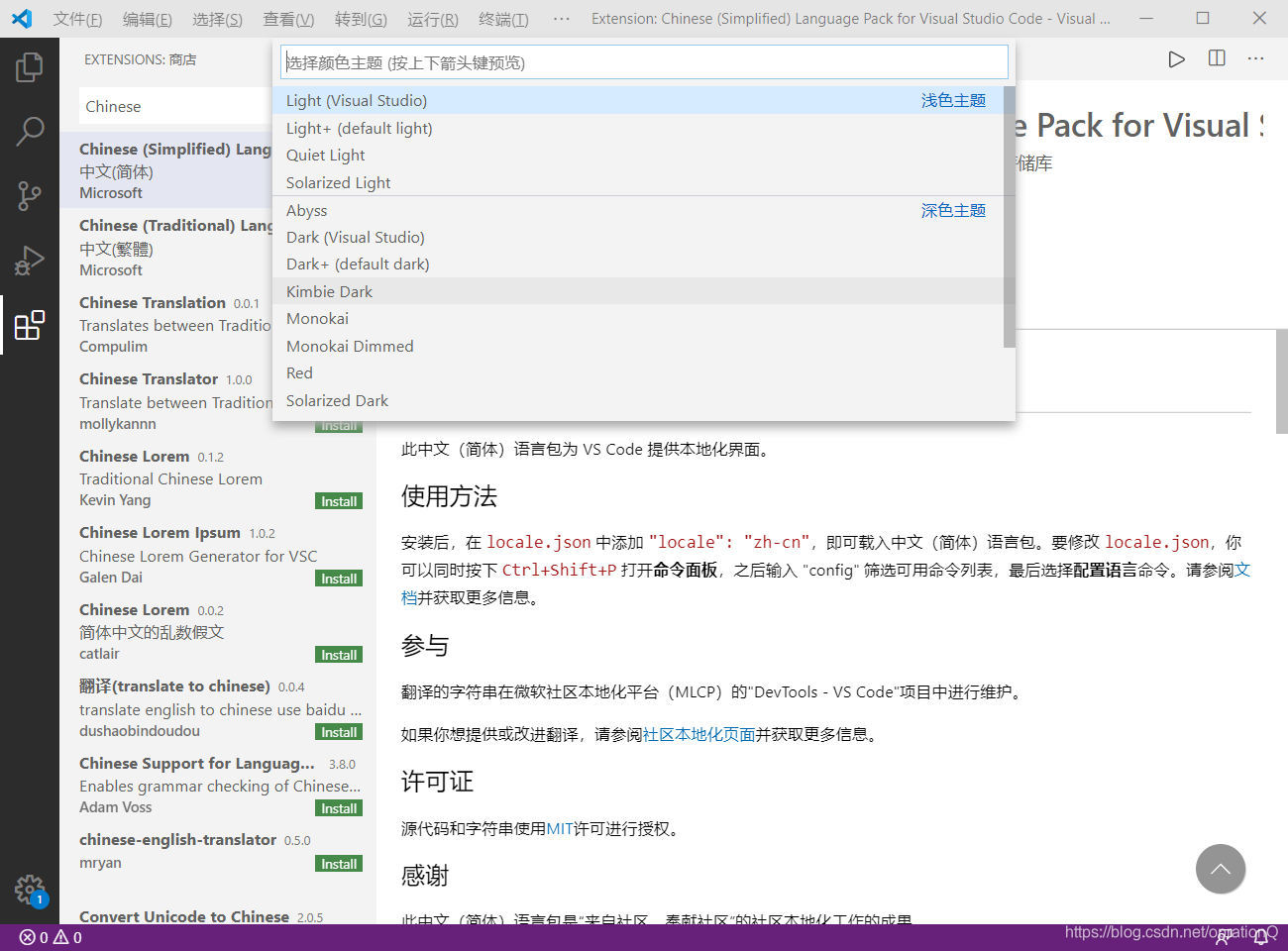Viewport: 1288px width, 951px height.
Task: Install Chinese Support for Language extension
Action: pos(339,808)
